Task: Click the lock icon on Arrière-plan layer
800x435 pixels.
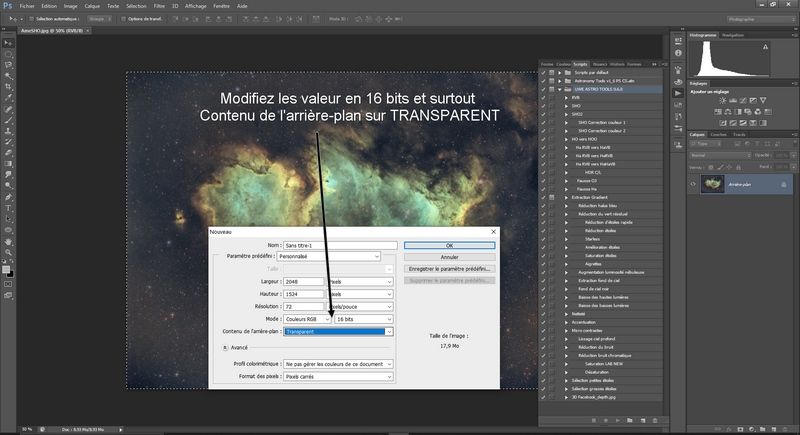Action: click(784, 185)
